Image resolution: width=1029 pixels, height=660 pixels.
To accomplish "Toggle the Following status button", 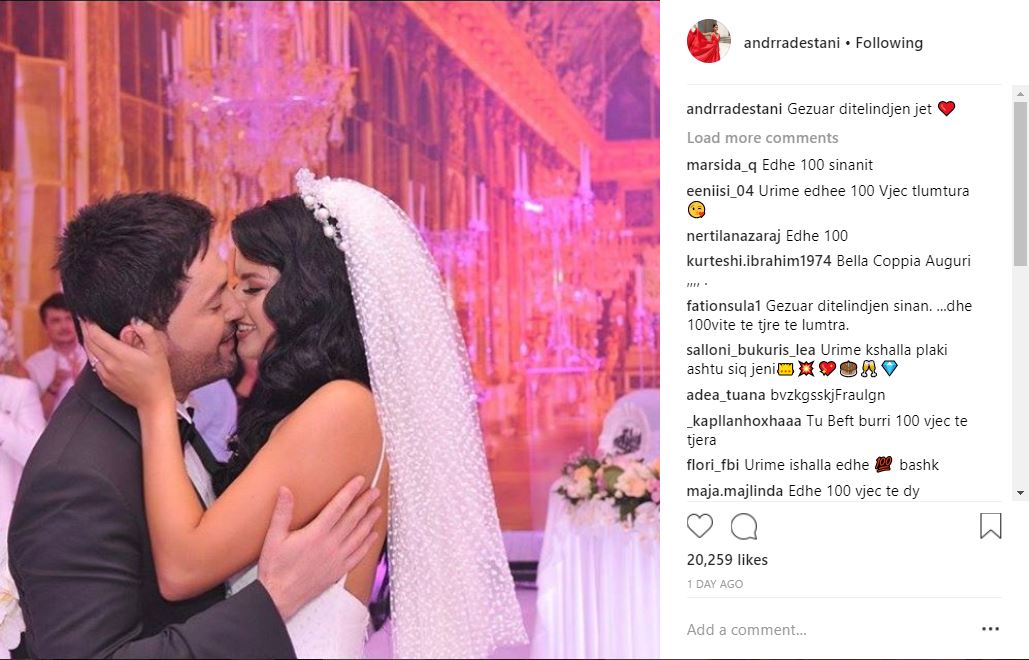I will tap(889, 43).
